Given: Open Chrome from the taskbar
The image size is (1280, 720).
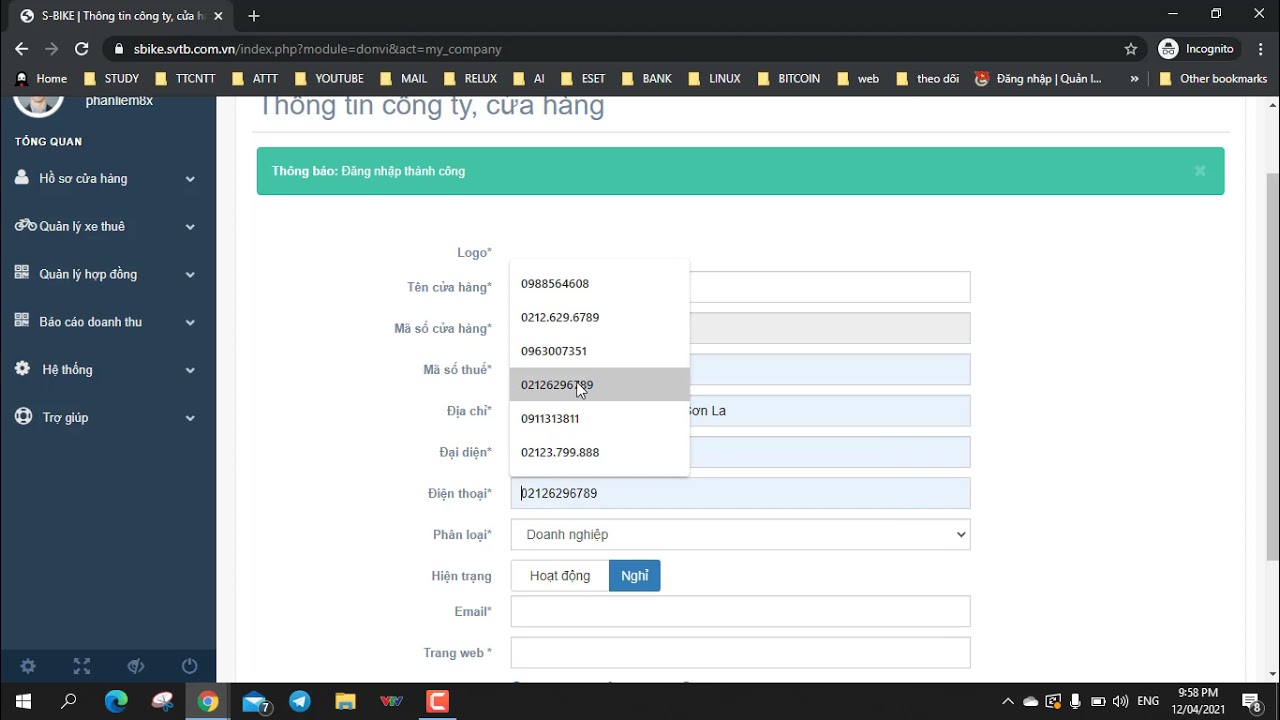Looking at the screenshot, I should click(x=208, y=701).
